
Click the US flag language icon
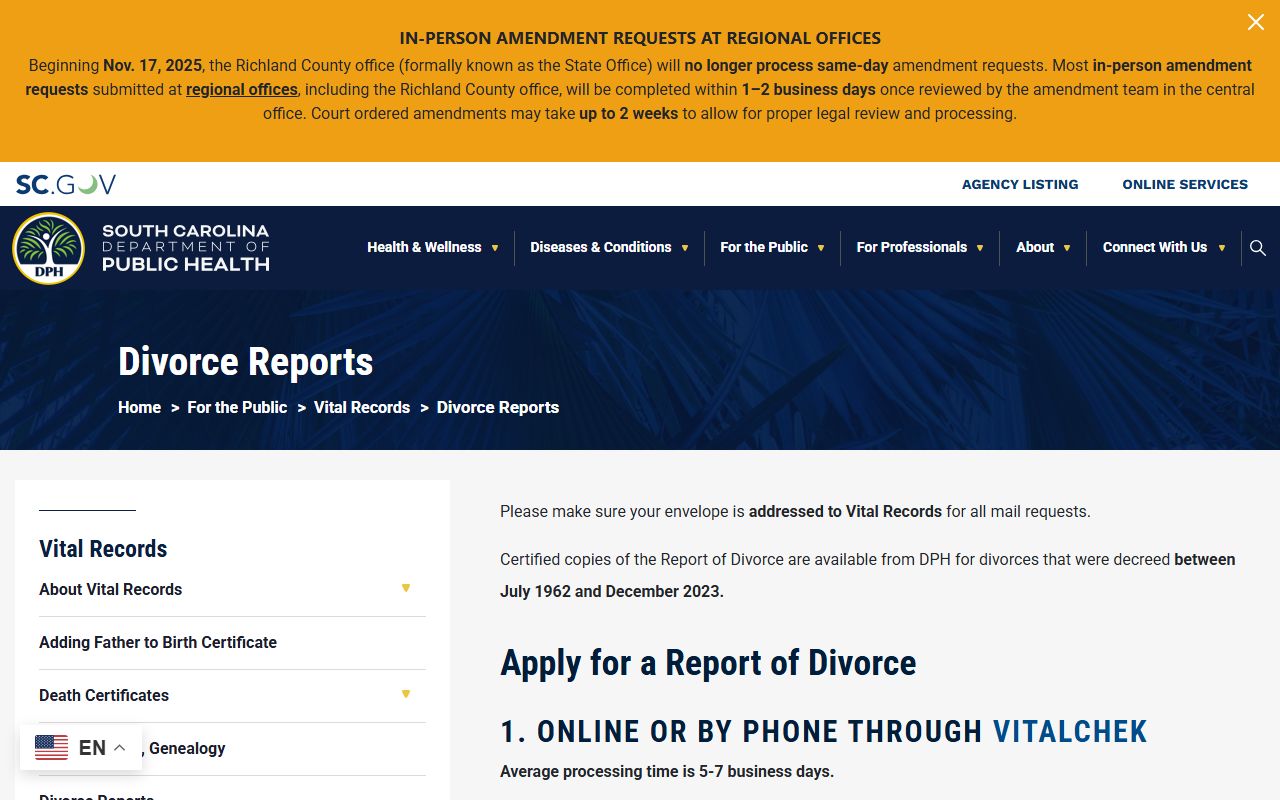[52, 747]
